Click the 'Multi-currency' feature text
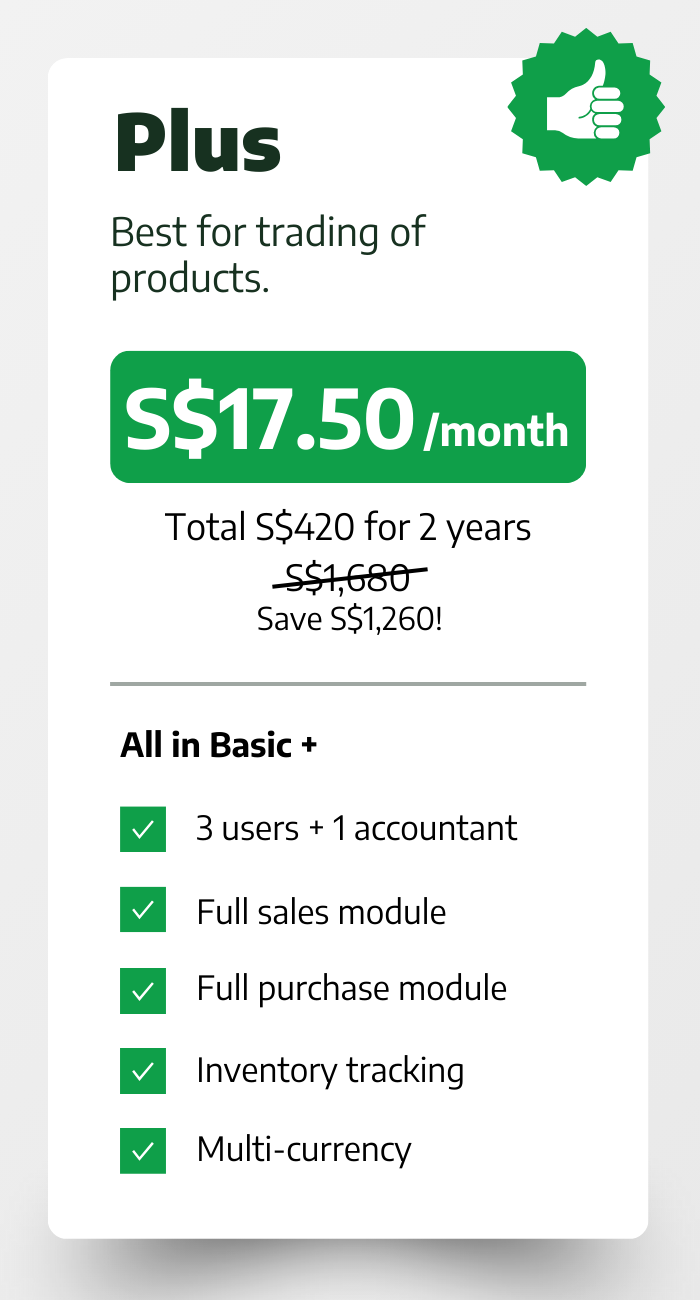The image size is (700, 1300). (x=304, y=1150)
